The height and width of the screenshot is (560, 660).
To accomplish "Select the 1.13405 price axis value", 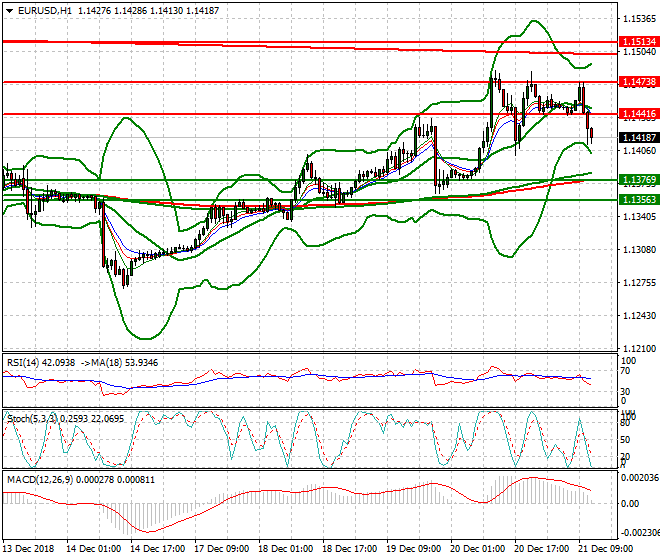I will tap(639, 216).
